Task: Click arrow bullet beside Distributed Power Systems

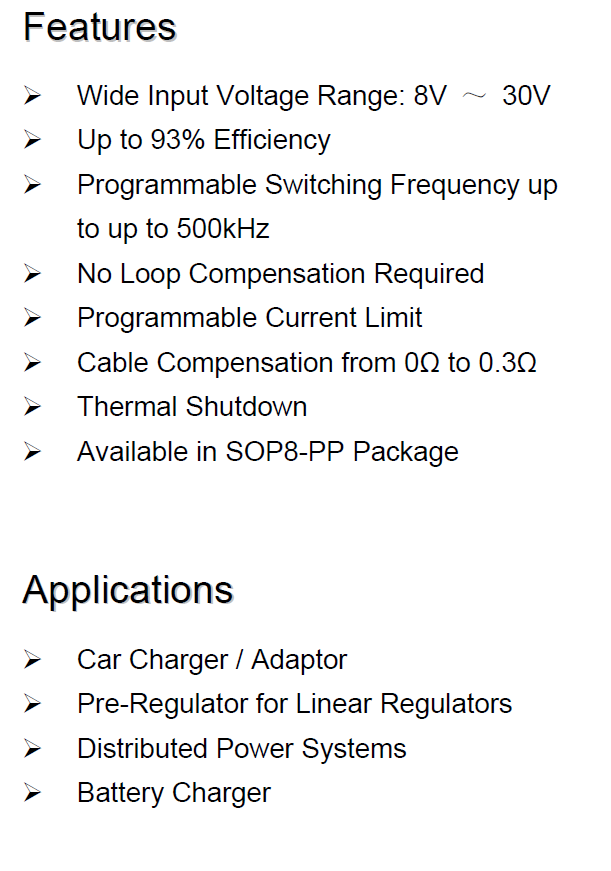Action: 32,749
